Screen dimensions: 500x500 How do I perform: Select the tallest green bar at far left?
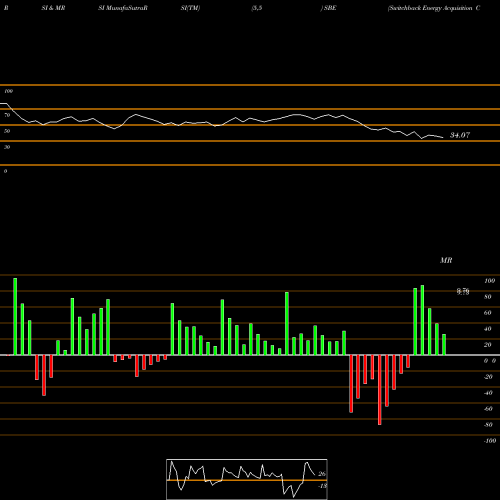point(15,316)
